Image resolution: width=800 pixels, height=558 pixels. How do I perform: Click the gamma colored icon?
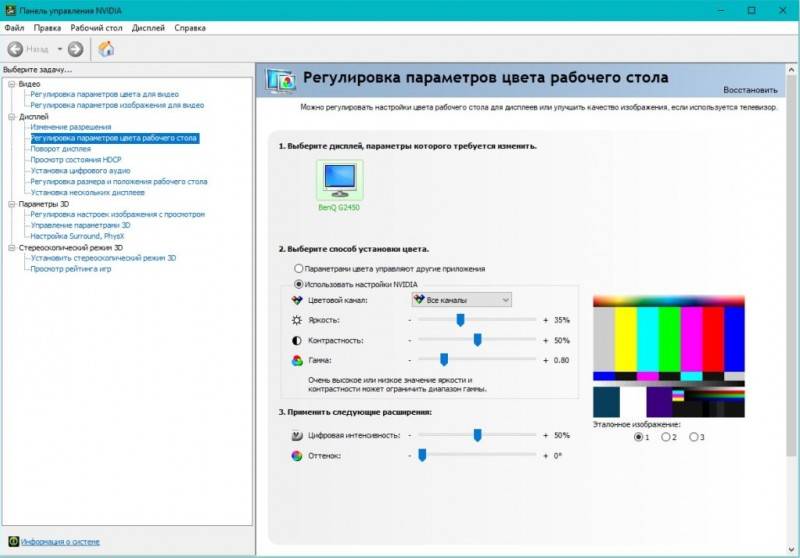click(297, 361)
